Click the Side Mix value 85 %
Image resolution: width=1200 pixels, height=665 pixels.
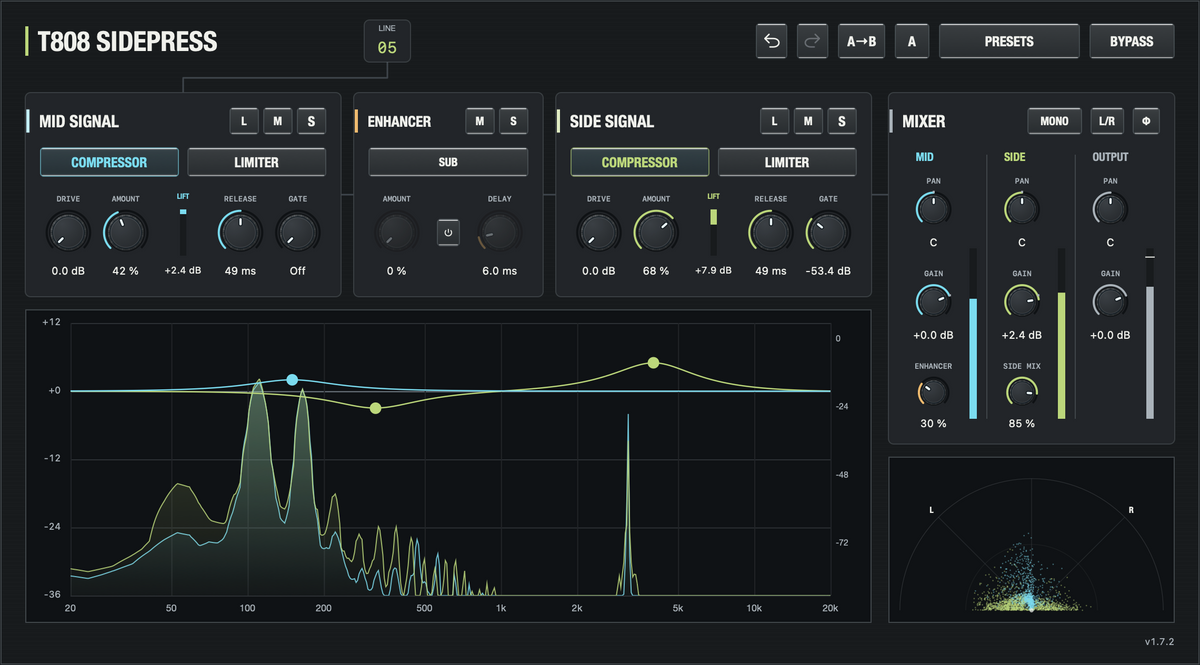click(1022, 424)
